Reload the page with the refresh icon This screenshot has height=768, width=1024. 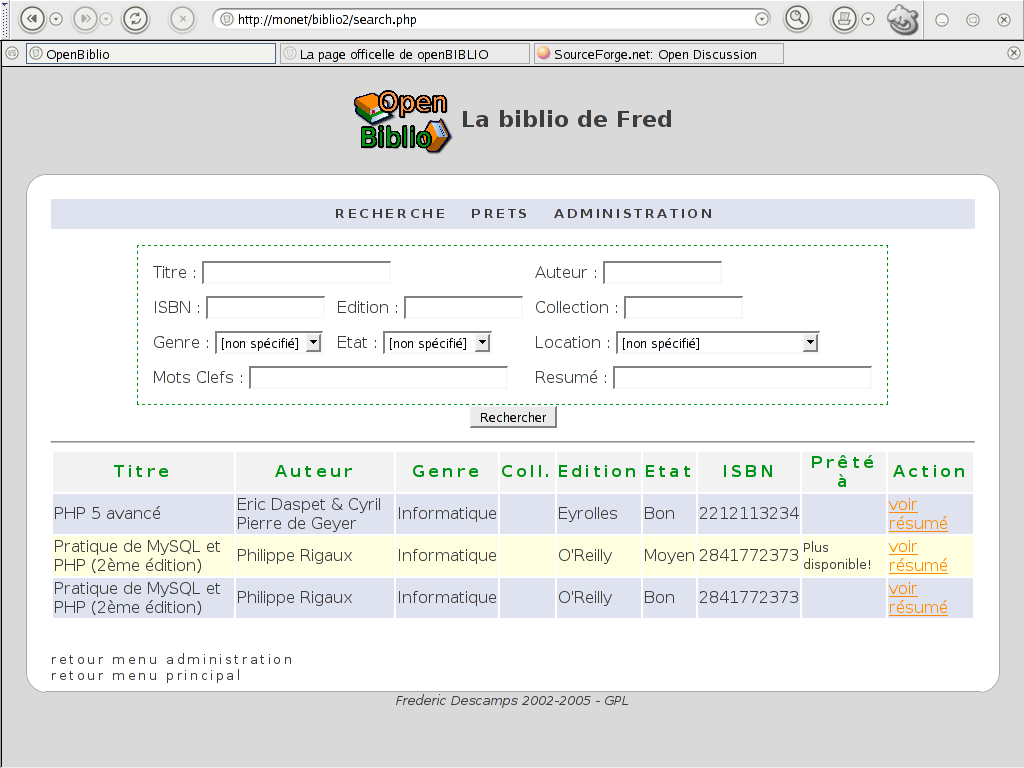pyautogui.click(x=135, y=18)
